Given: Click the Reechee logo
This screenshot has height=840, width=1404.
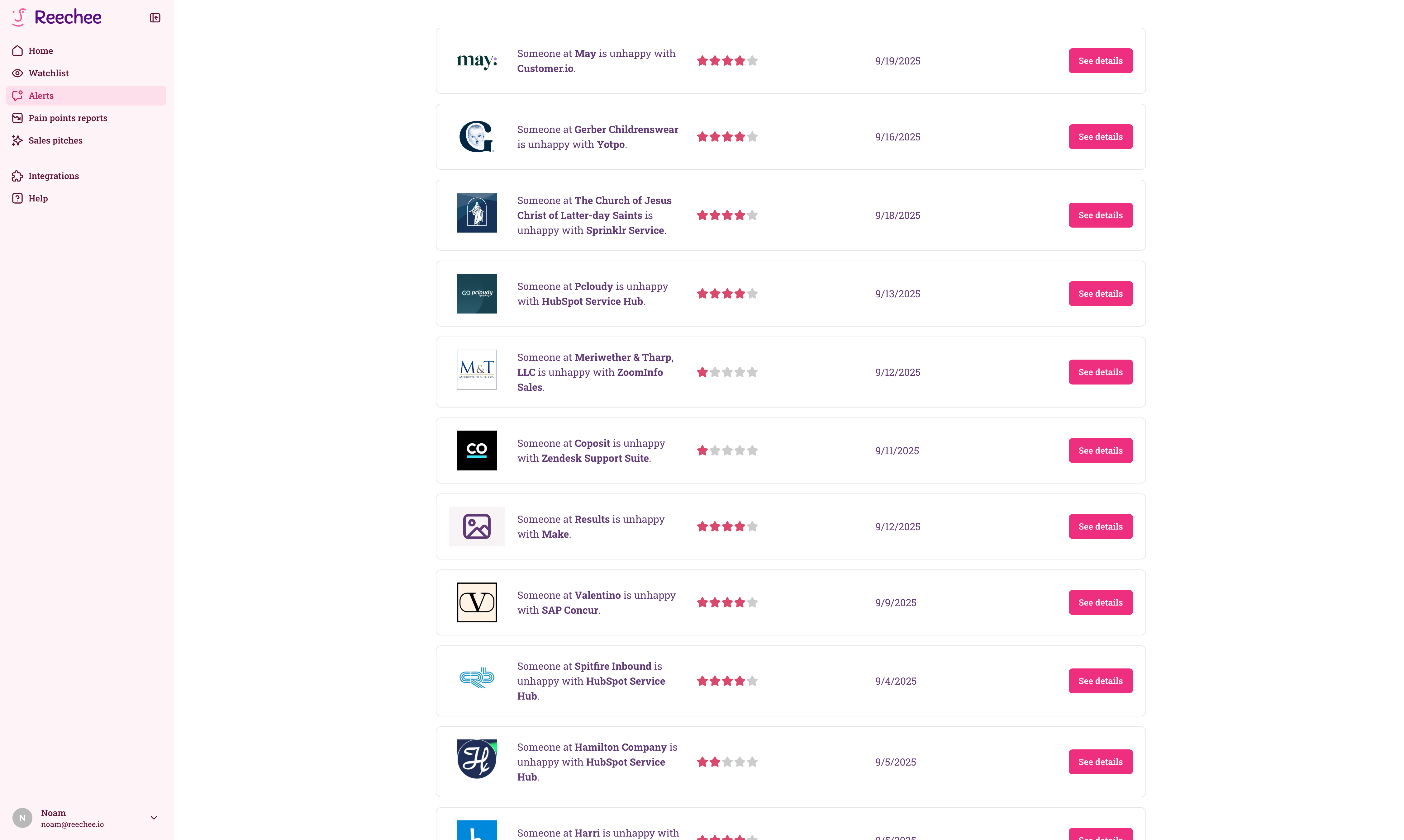Looking at the screenshot, I should coord(57,17).
